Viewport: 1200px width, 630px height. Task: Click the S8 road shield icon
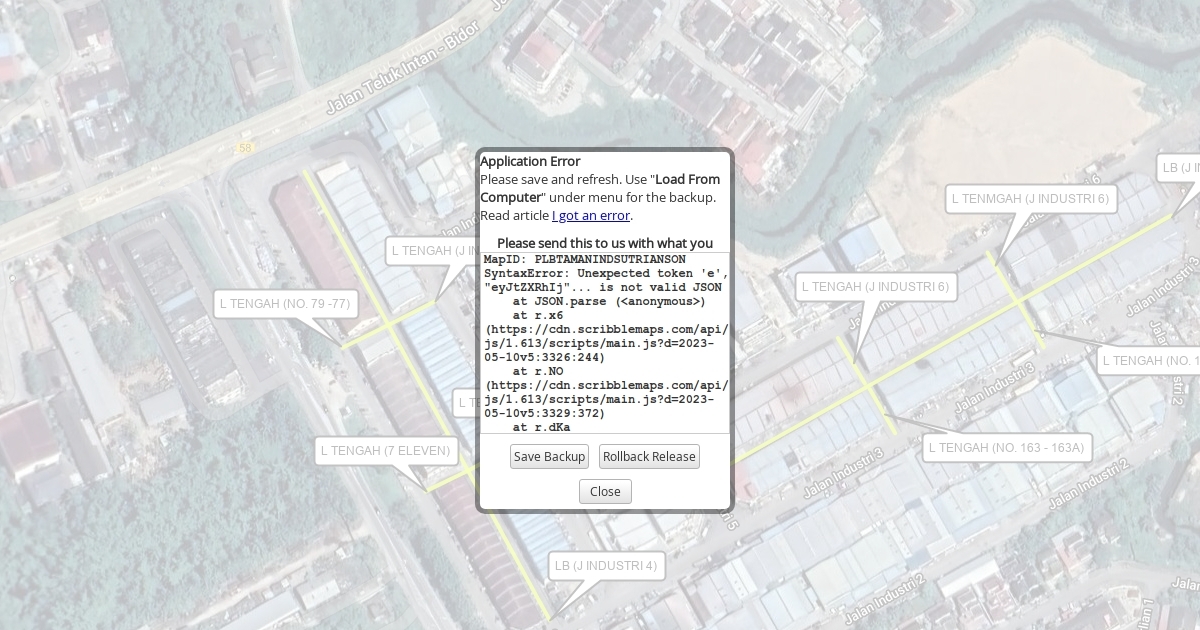(245, 148)
